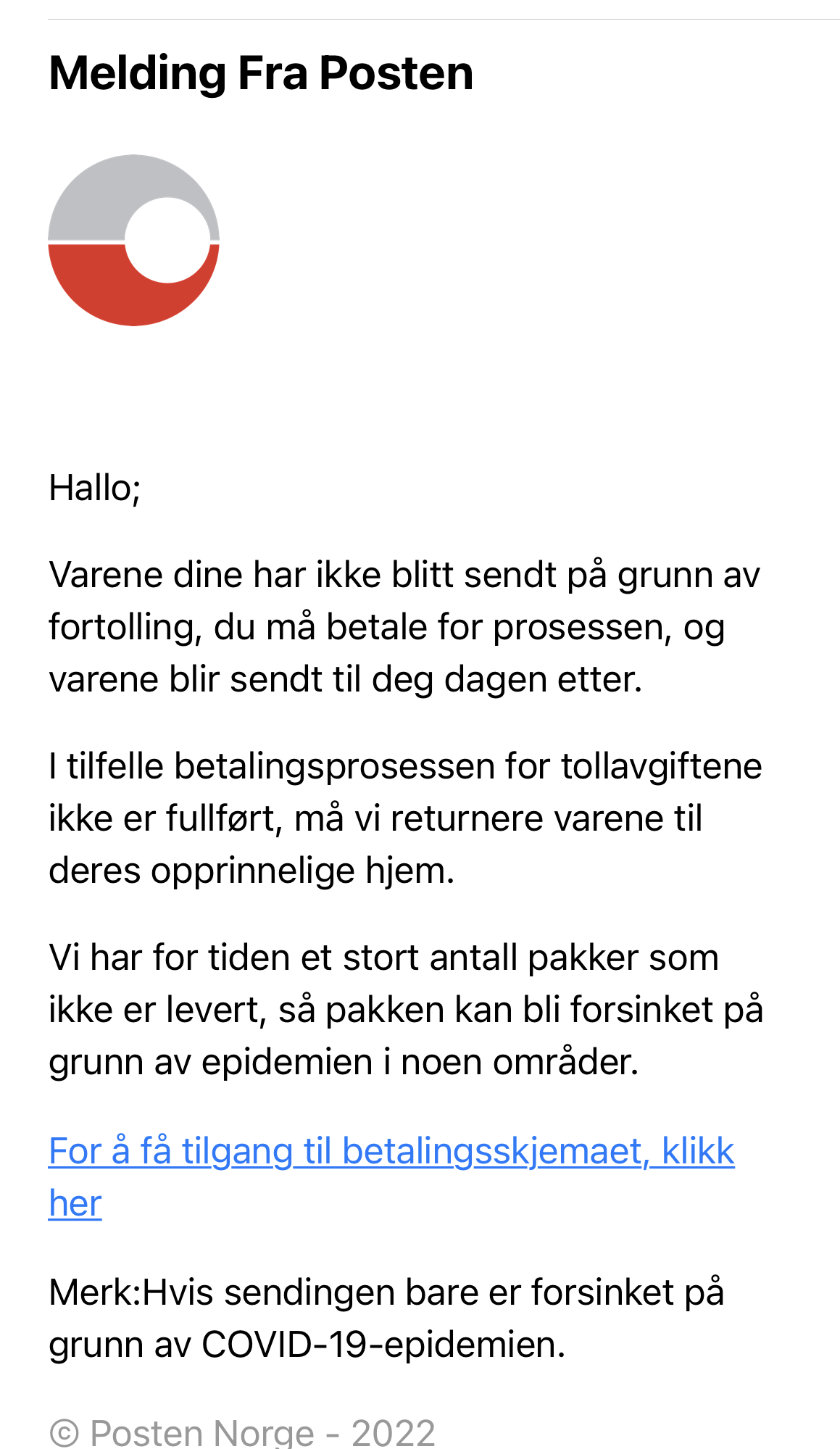Select the paragraph starting "Varene dine har ikke"
Viewport: 840px width, 1449px height.
pyautogui.click(x=404, y=627)
